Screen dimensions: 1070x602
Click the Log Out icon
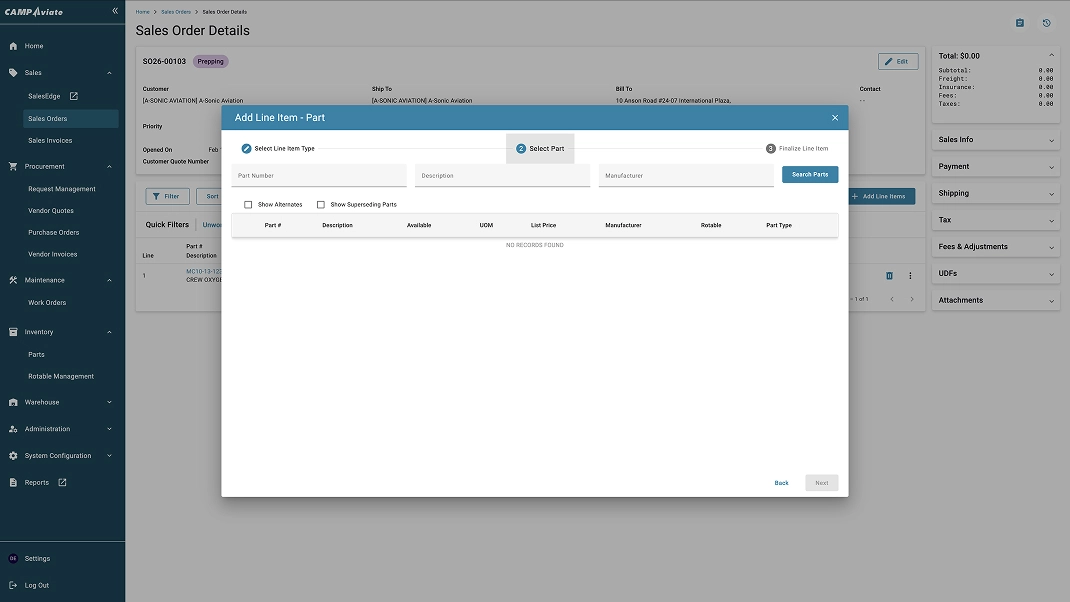(x=13, y=585)
